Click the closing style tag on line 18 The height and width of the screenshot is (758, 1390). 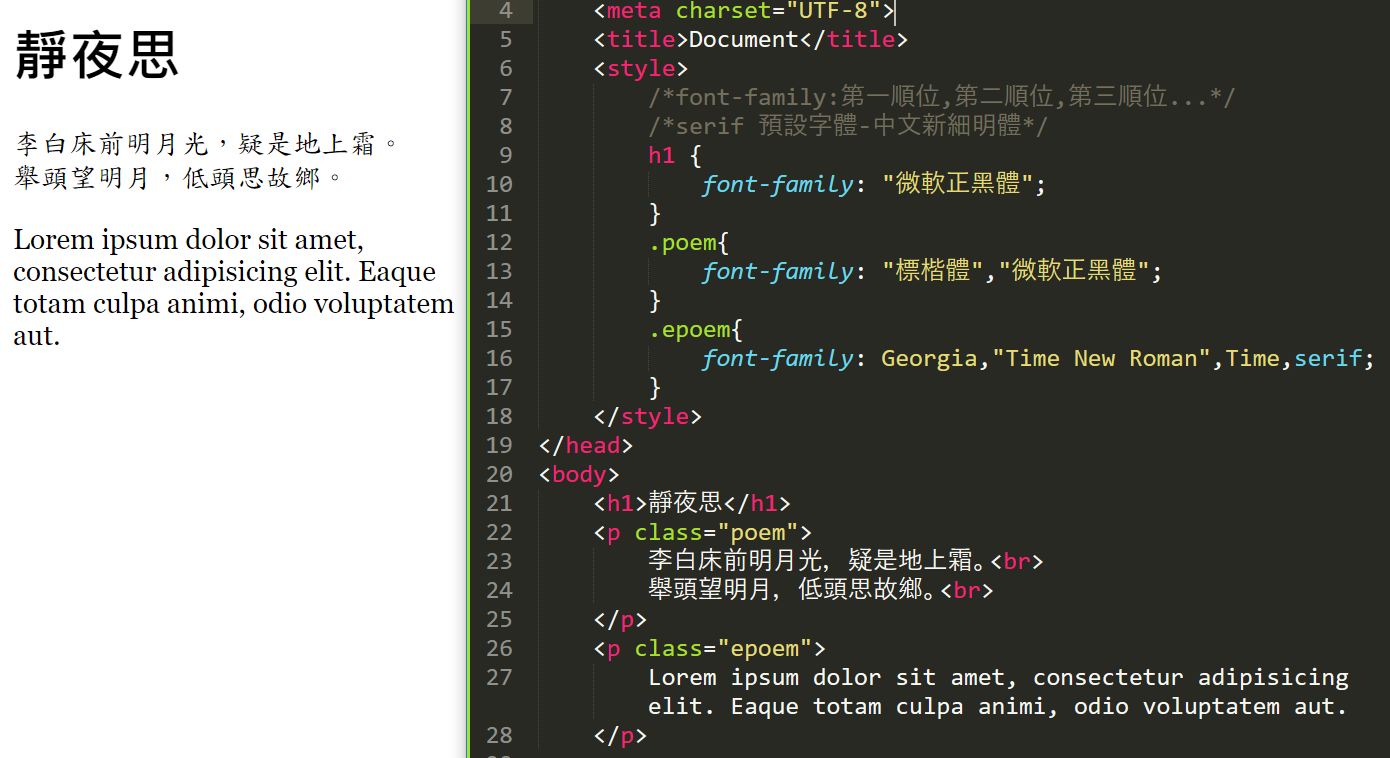point(648,416)
